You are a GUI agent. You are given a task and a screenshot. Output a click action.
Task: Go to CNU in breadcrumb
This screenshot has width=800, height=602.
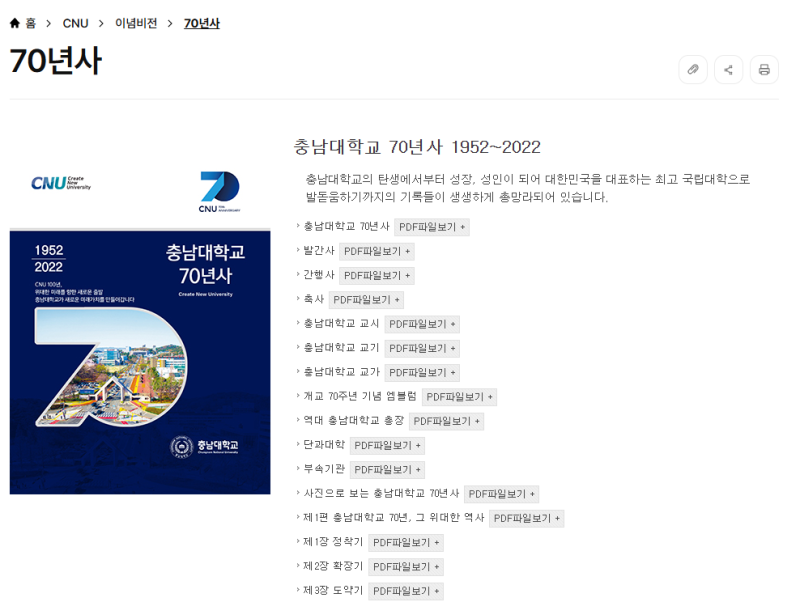75,23
